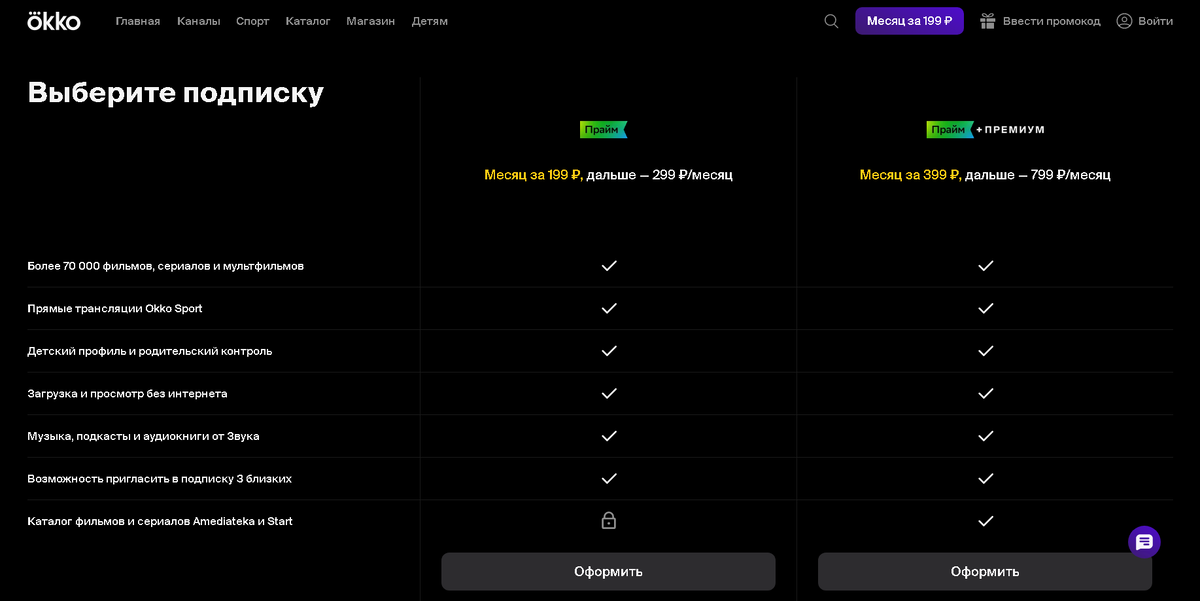Click Прайм price text Месяц за 199 ₽
This screenshot has height=601, width=1200.
tap(532, 175)
